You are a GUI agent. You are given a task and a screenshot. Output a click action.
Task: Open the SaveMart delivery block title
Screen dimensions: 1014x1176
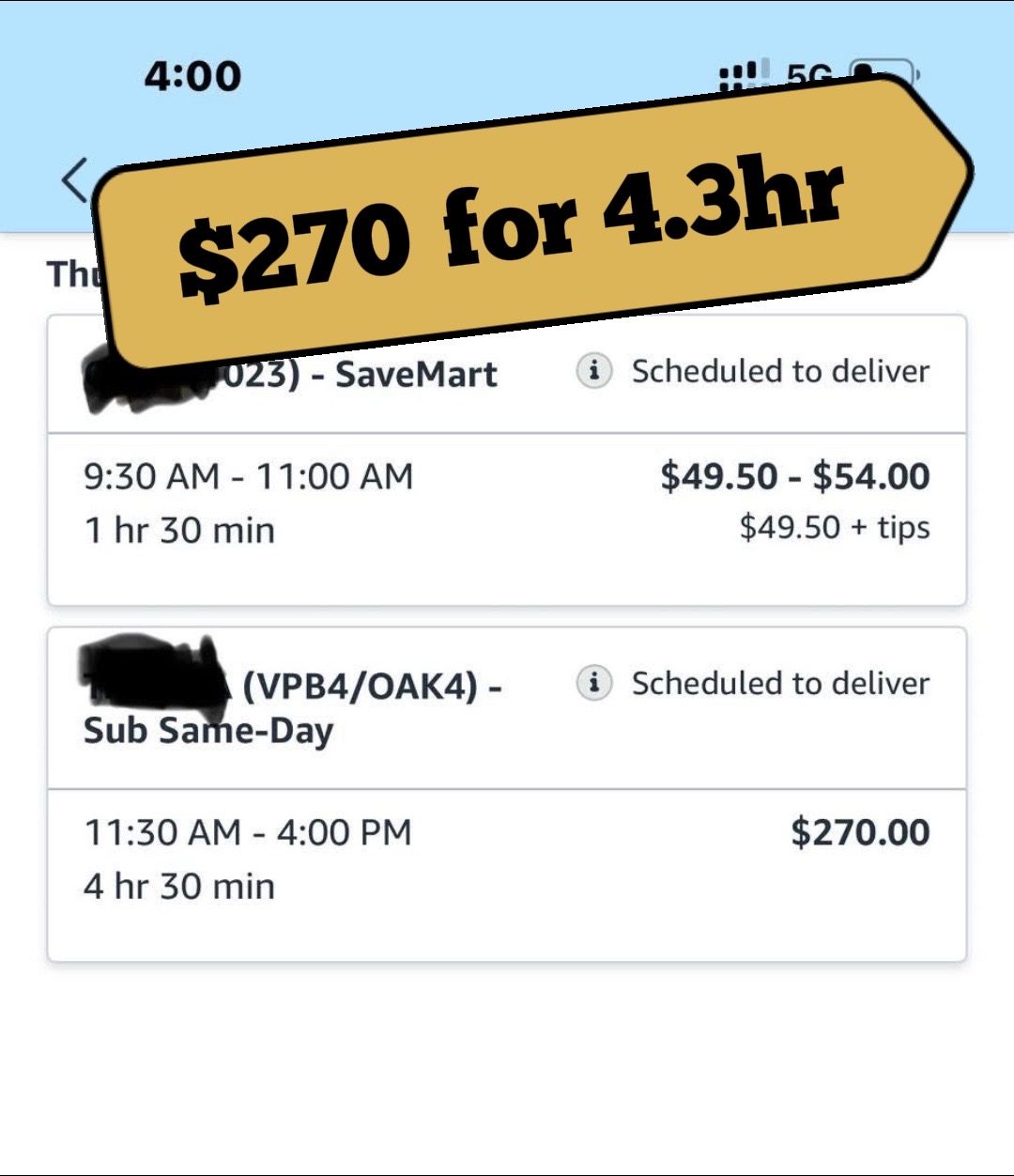[x=291, y=375]
